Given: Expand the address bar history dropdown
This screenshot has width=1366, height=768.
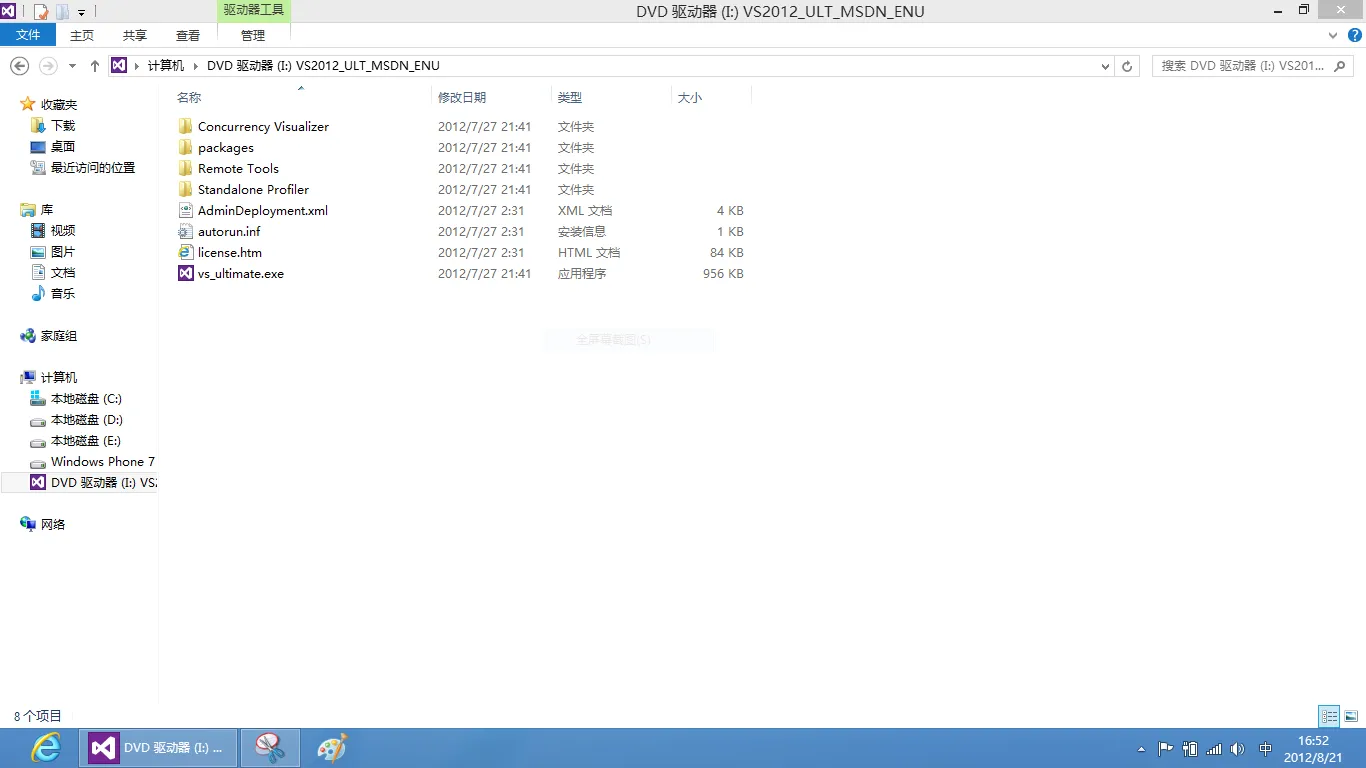Looking at the screenshot, I should [1105, 66].
